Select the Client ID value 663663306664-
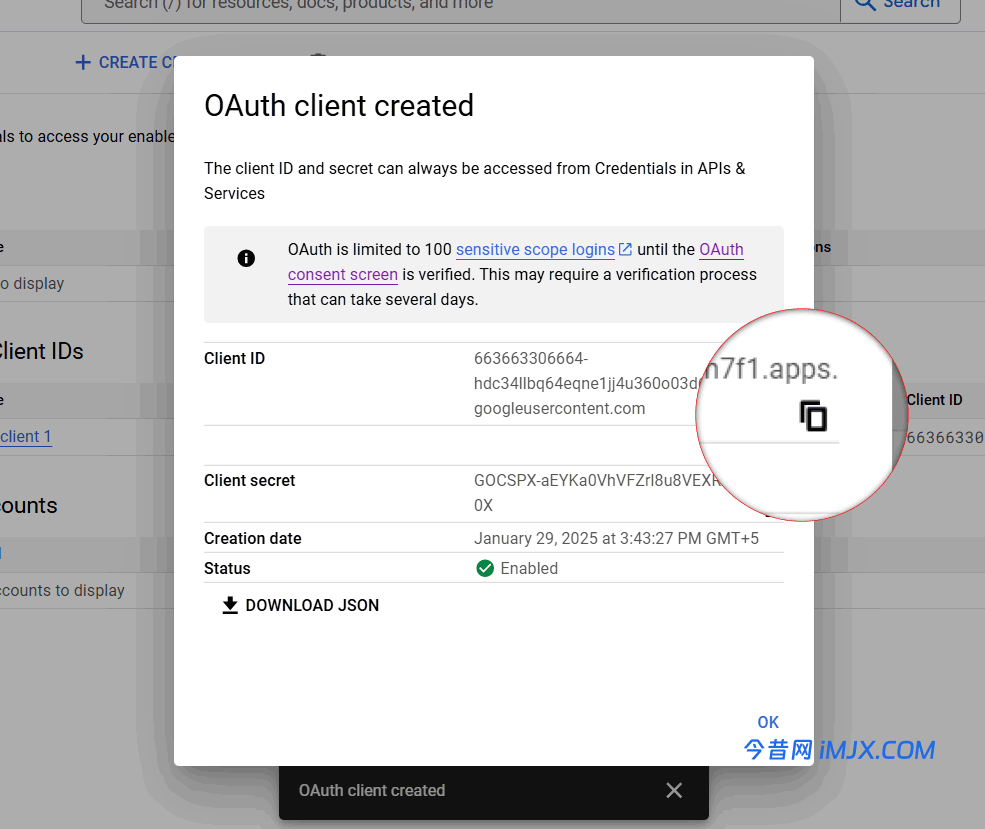Image resolution: width=985 pixels, height=829 pixels. point(531,359)
